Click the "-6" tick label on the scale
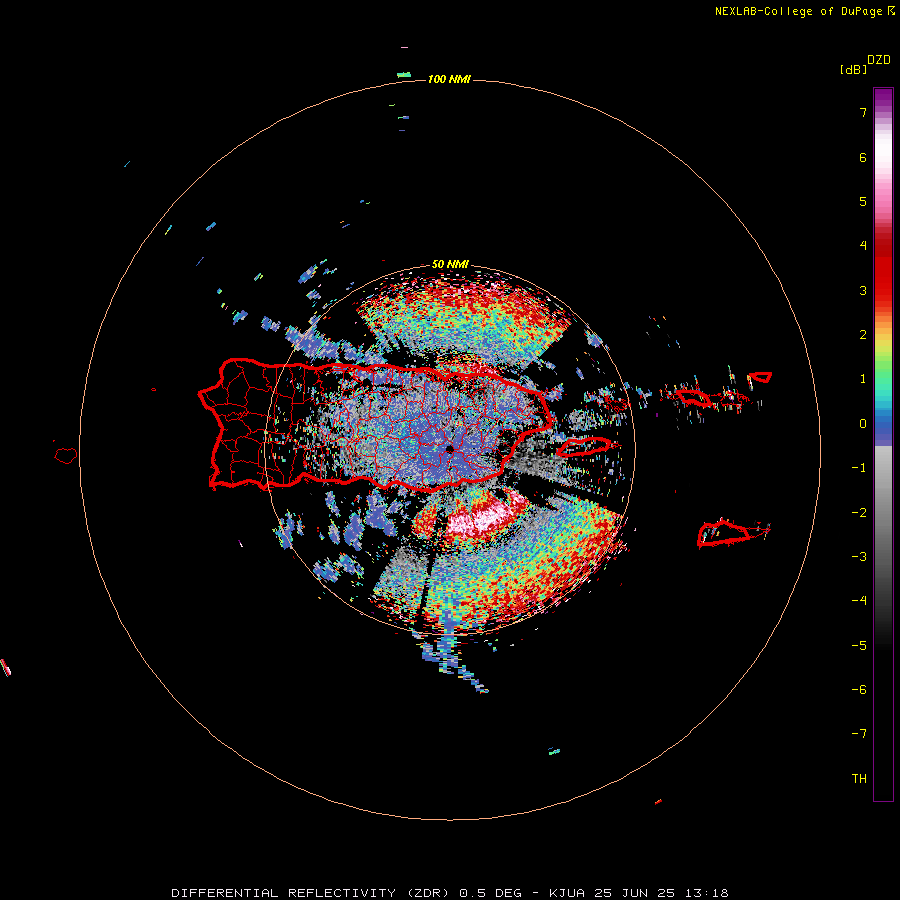This screenshot has width=900, height=900. [x=859, y=690]
